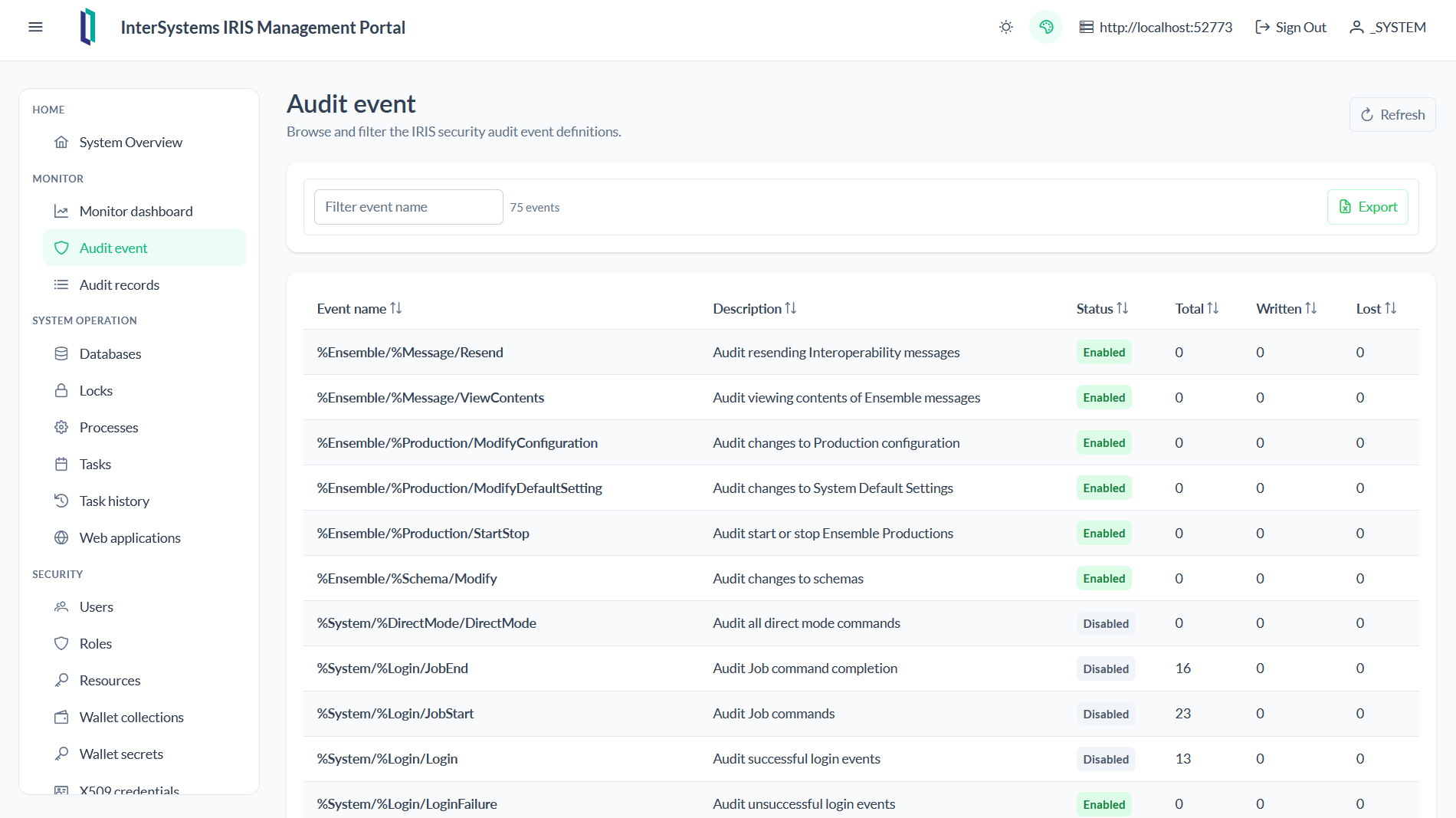Click the System Overview home icon
Screen dimensions: 1456x818
[61, 143]
